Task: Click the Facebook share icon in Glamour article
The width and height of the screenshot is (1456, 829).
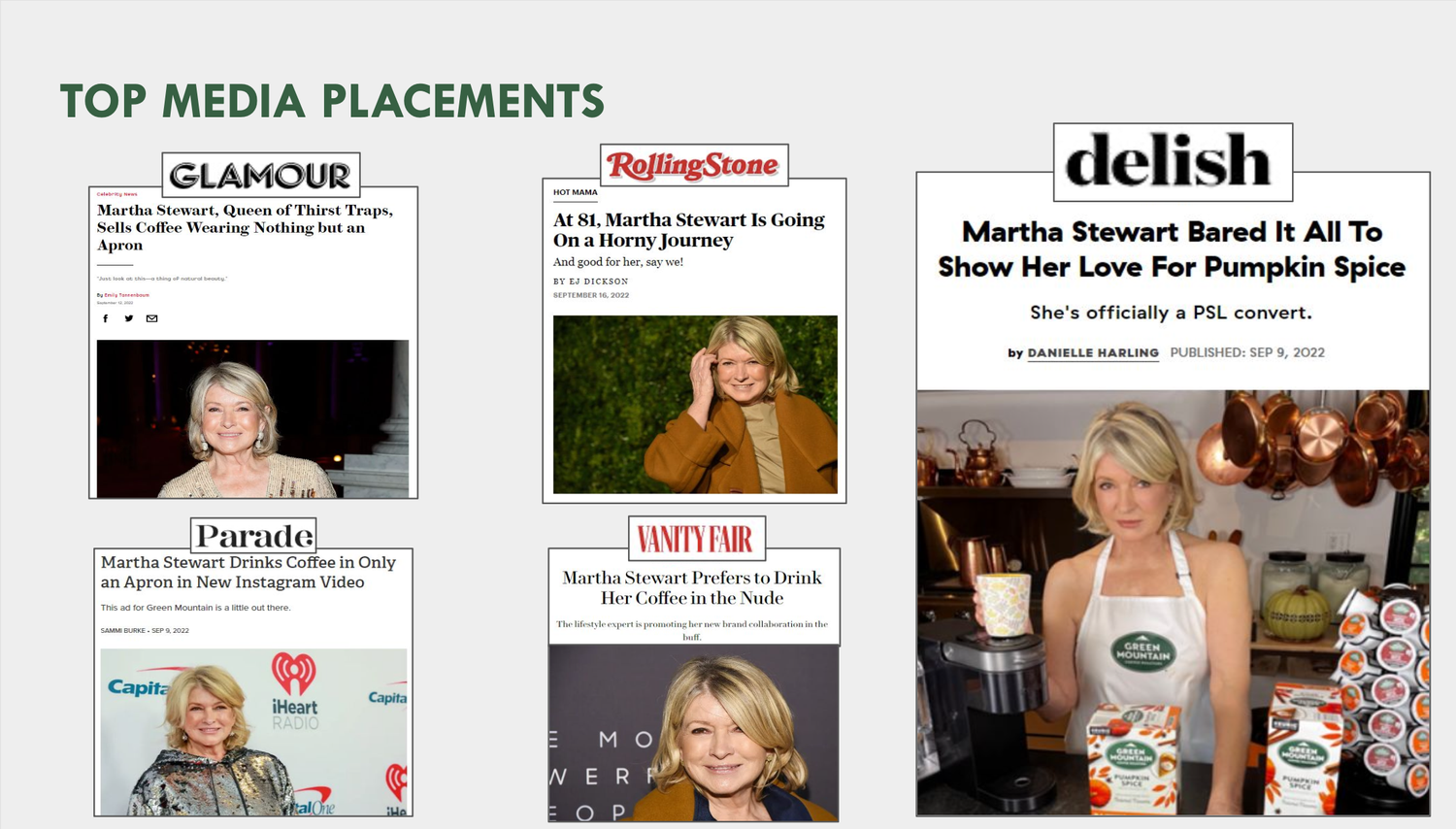Action: pyautogui.click(x=105, y=318)
